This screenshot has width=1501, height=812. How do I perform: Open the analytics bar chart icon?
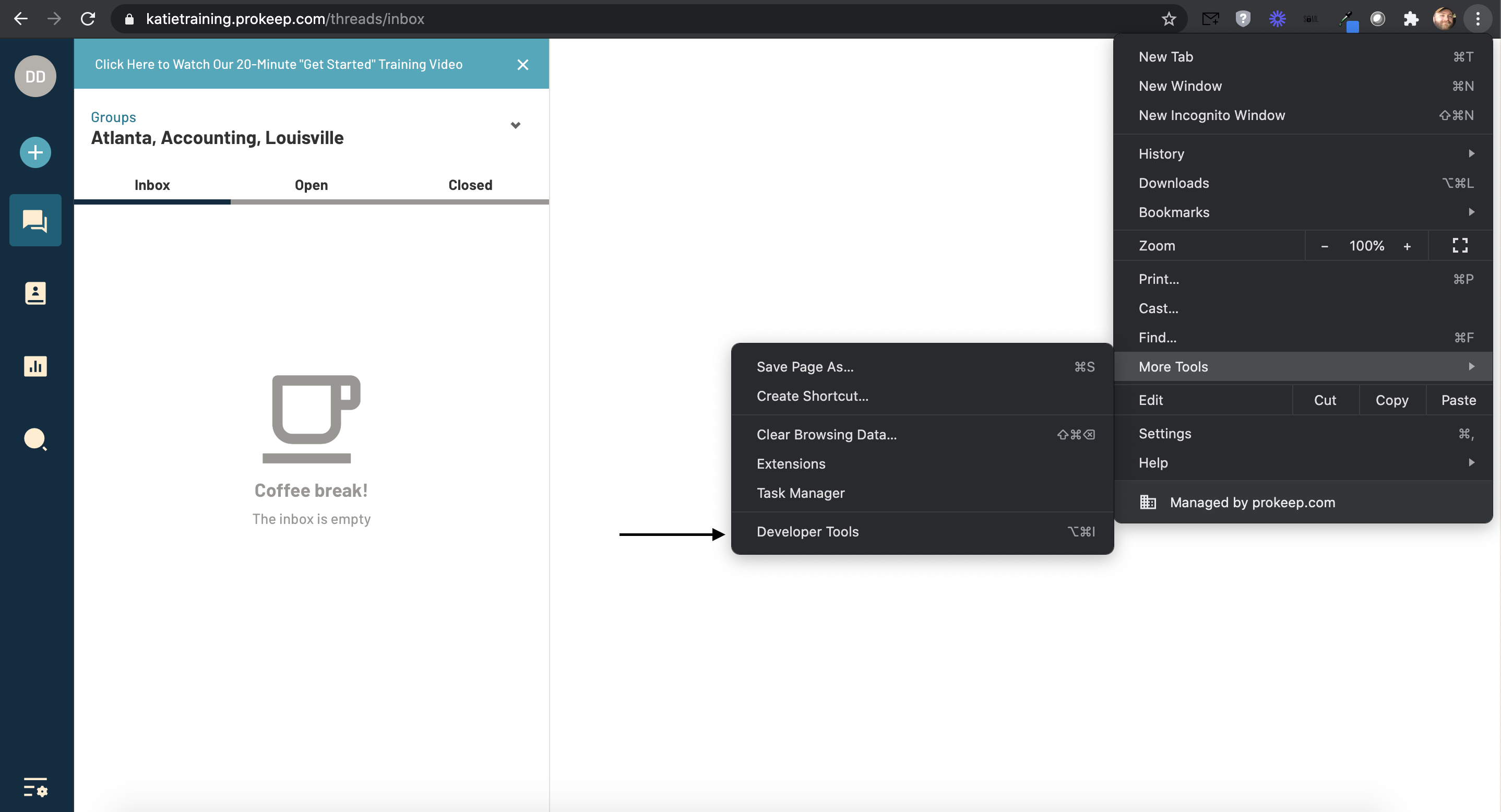(x=35, y=366)
